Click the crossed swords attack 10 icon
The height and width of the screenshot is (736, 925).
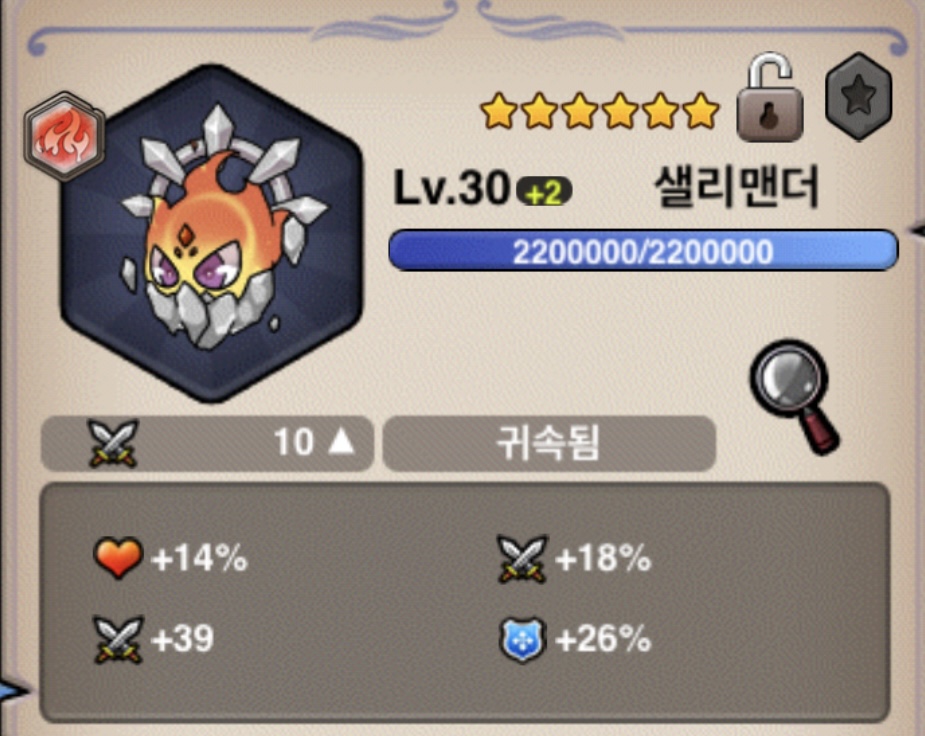click(x=113, y=443)
